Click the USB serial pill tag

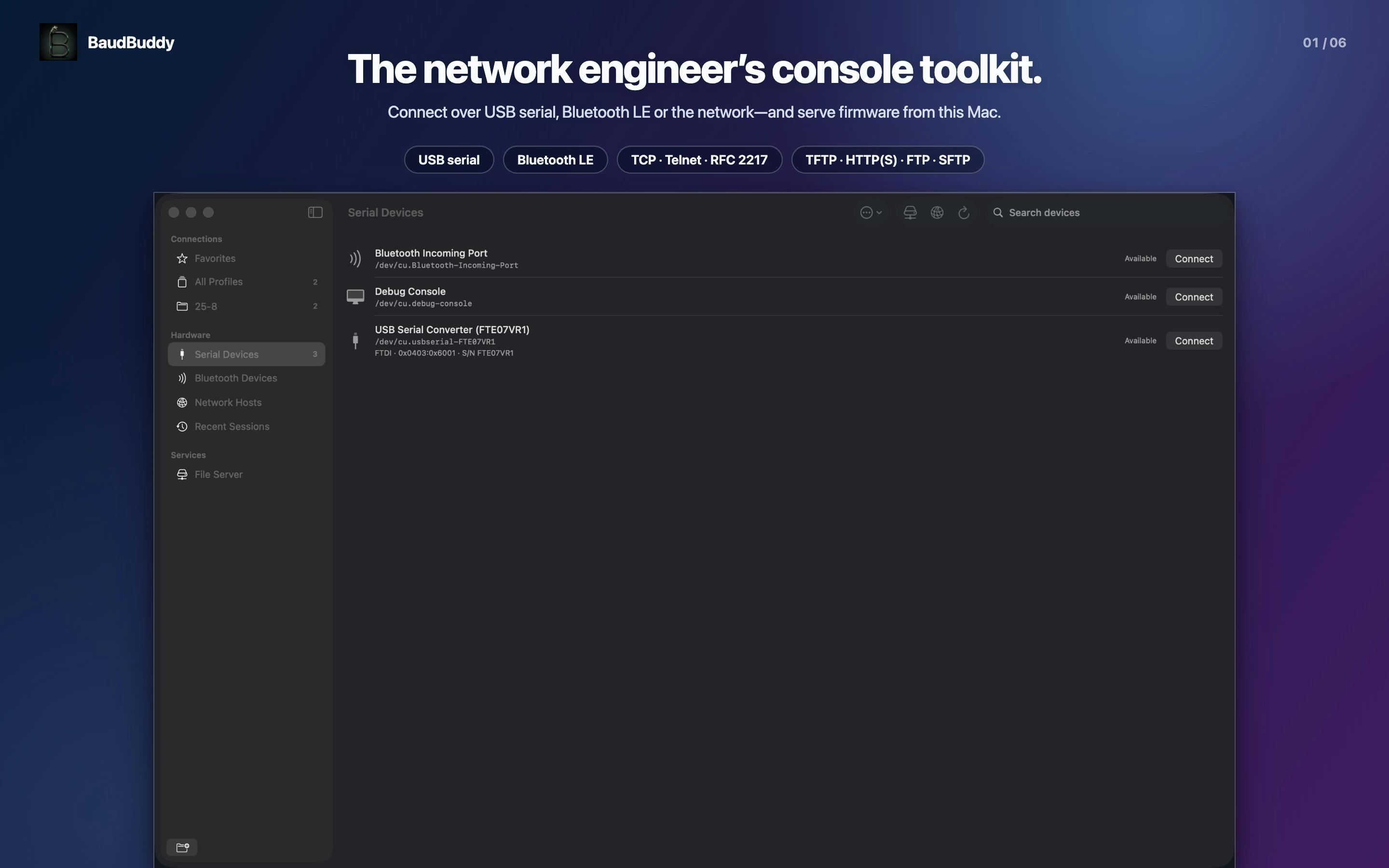[449, 160]
